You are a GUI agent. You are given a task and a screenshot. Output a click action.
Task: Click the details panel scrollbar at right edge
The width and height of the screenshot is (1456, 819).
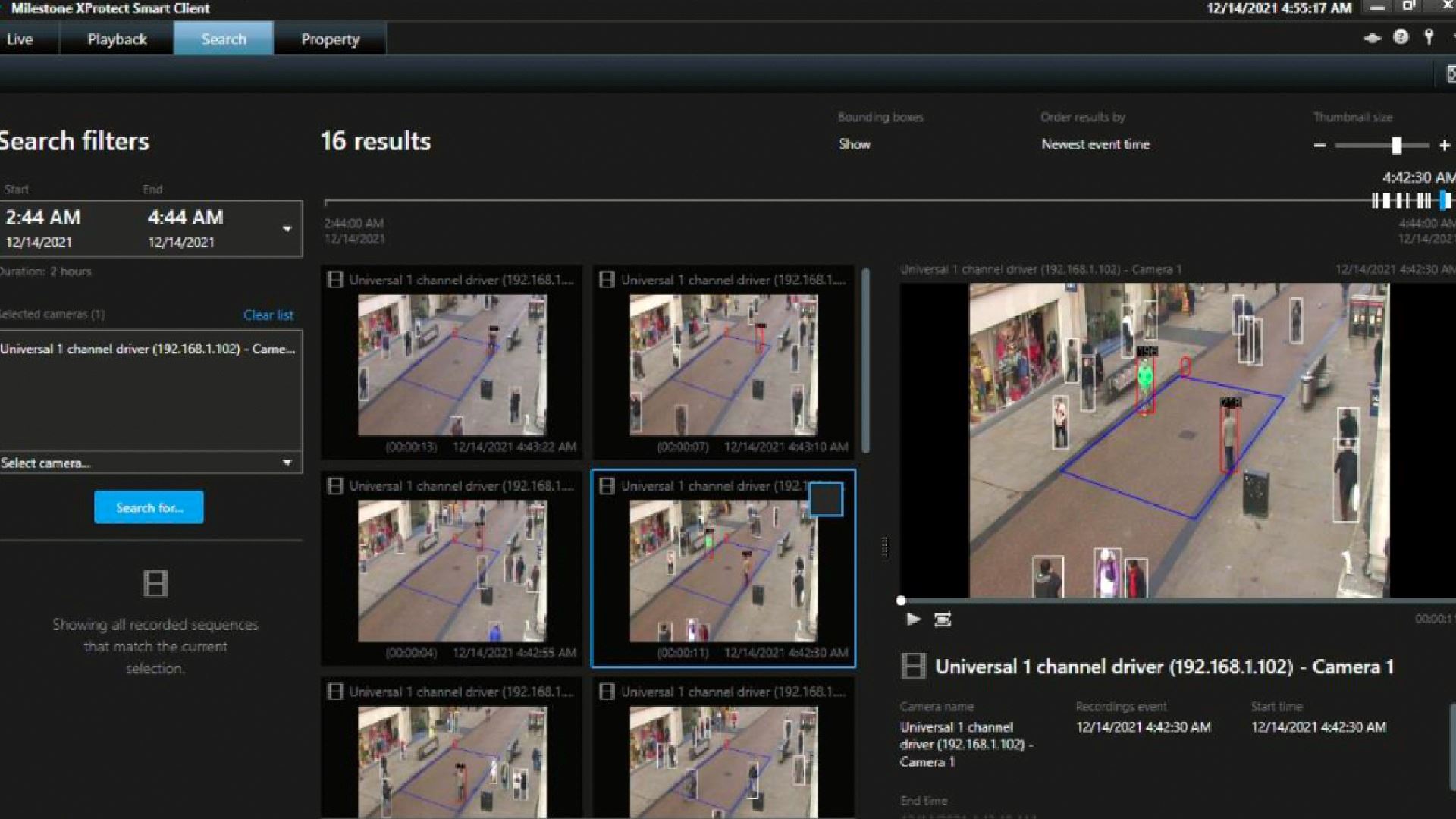pos(1452,747)
